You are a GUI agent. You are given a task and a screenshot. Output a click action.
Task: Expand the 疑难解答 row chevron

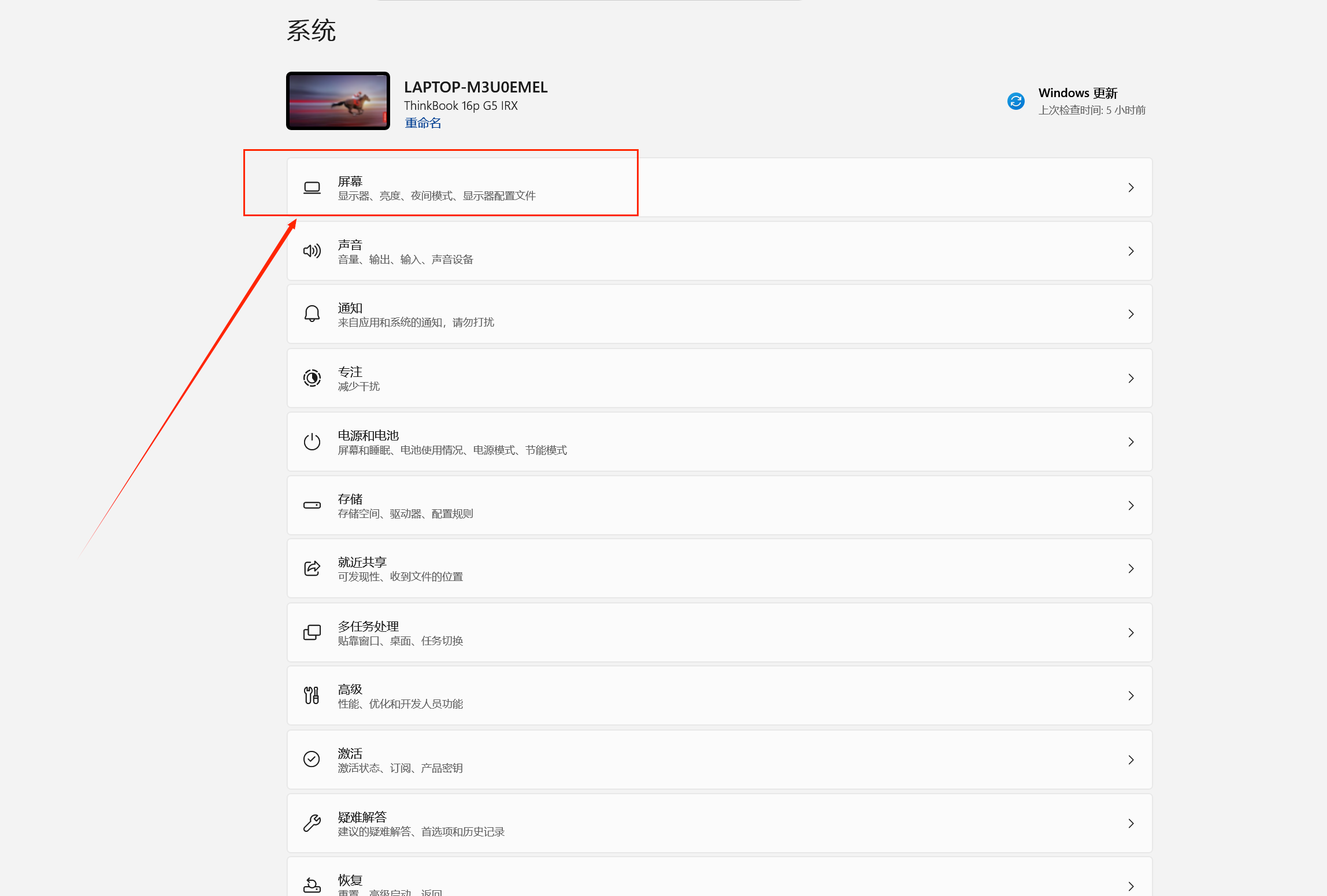click(1131, 823)
